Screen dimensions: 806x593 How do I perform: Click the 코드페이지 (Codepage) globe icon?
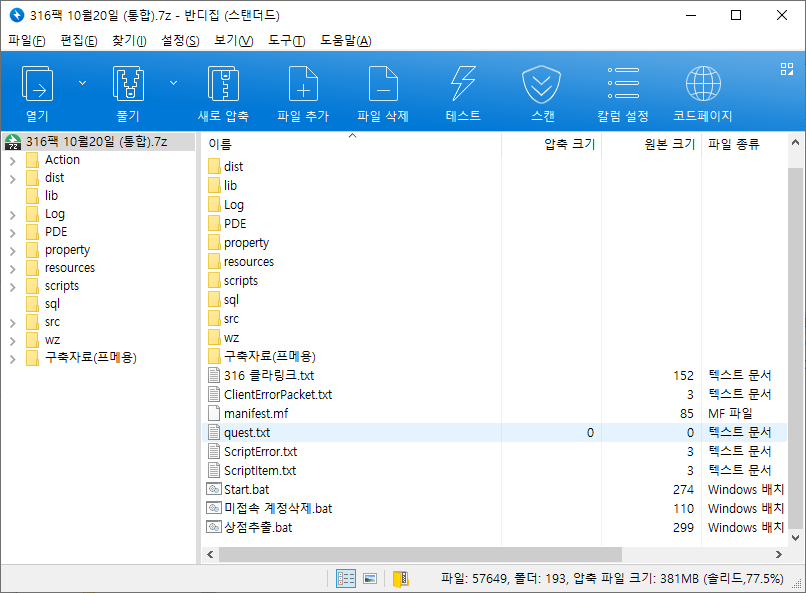click(x=703, y=83)
